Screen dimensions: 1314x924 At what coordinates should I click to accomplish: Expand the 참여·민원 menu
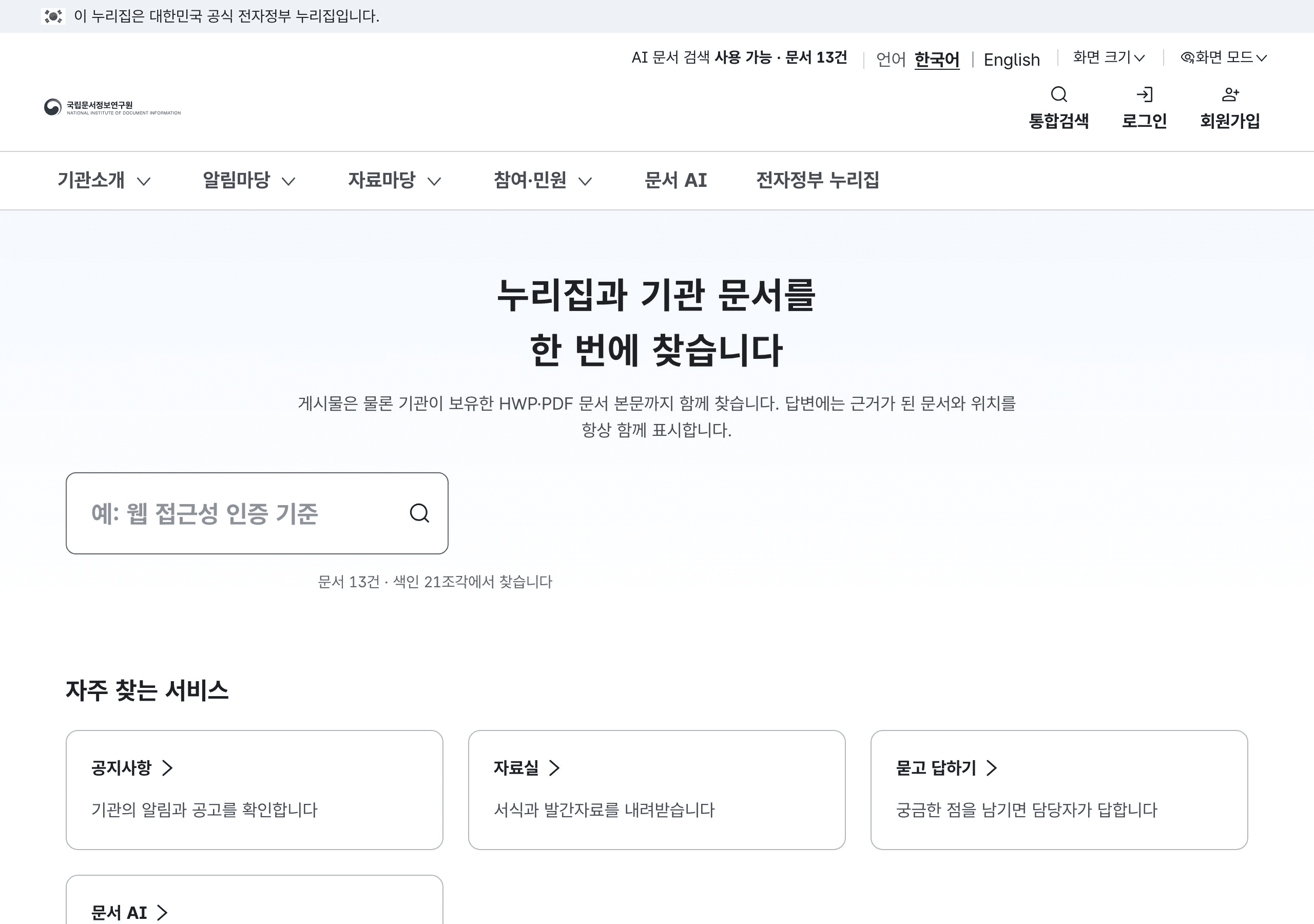pyautogui.click(x=543, y=180)
